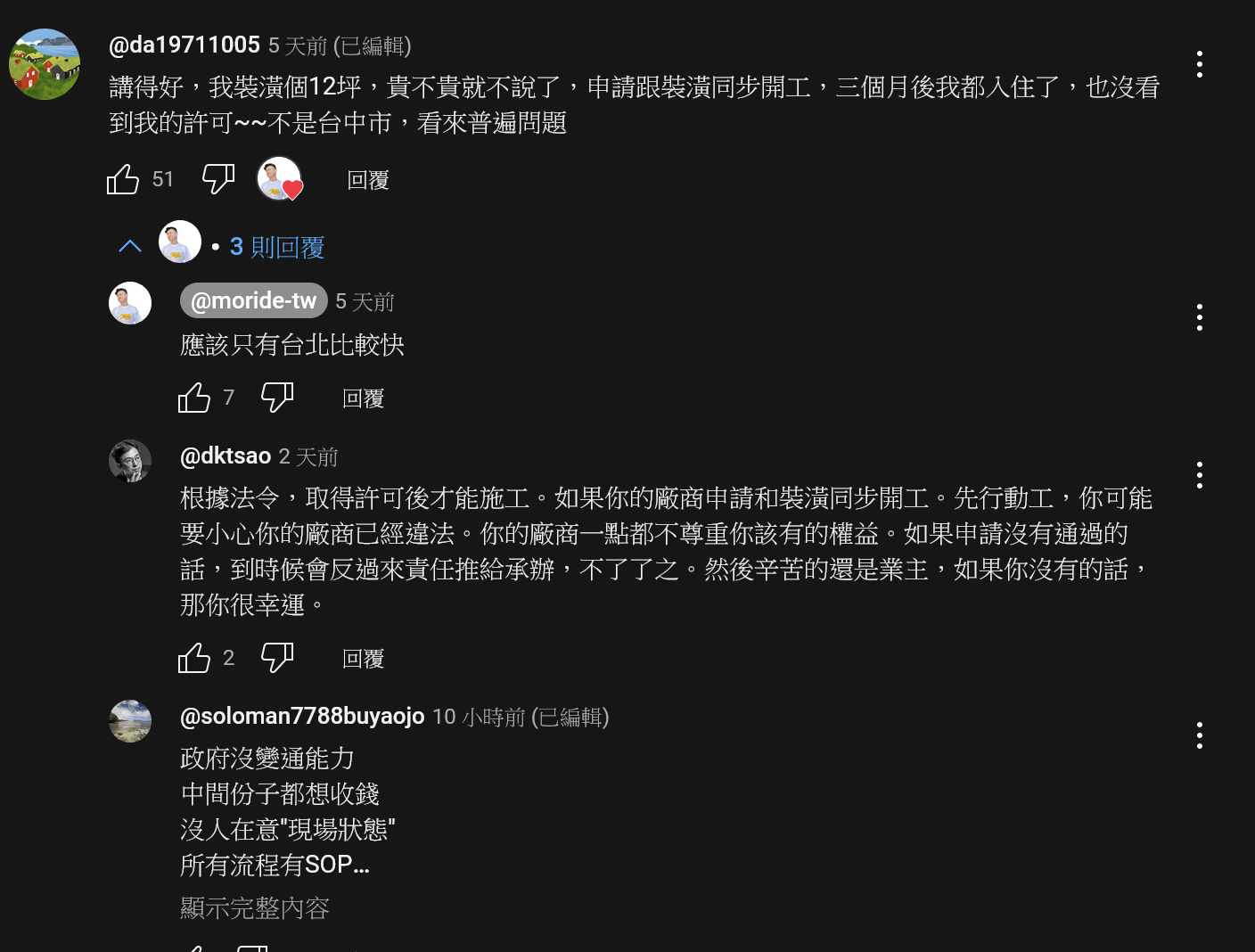Like the @dktsao reply
The image size is (1255, 952).
[194, 658]
